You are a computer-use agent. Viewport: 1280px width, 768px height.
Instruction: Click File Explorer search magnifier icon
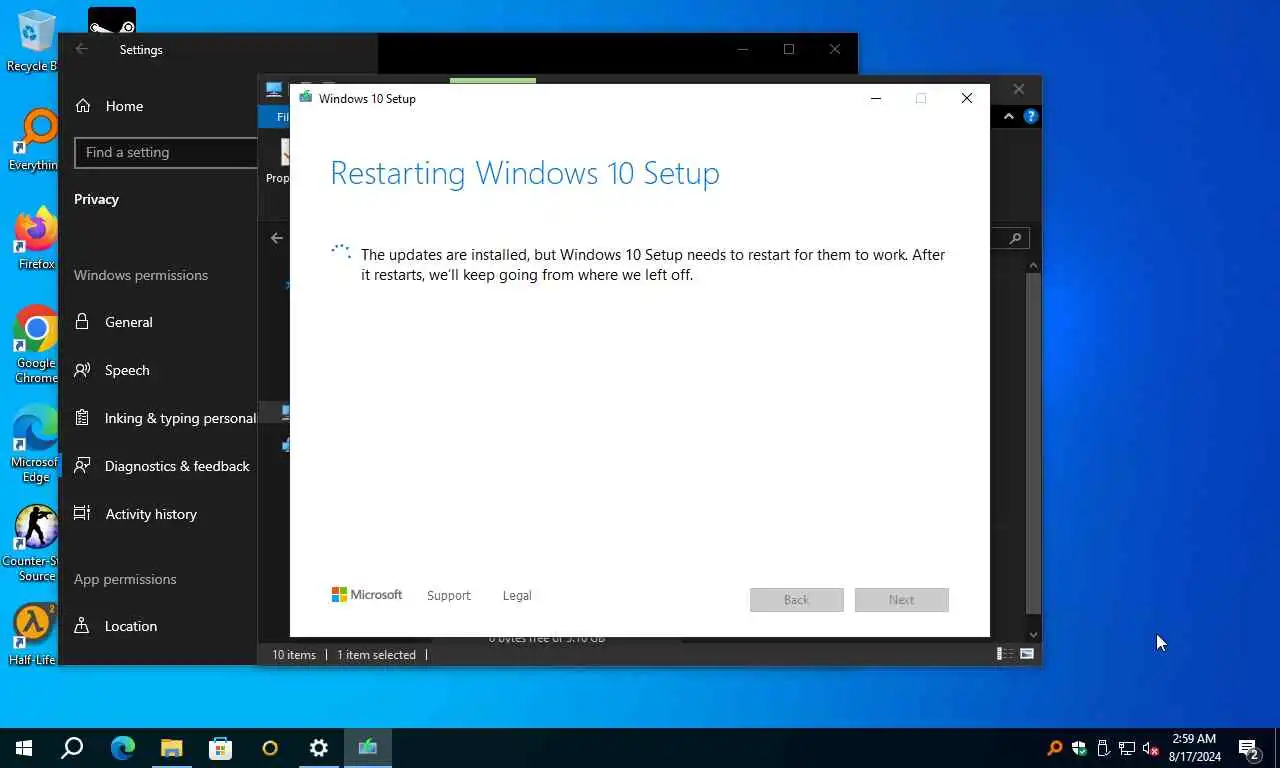point(1015,238)
